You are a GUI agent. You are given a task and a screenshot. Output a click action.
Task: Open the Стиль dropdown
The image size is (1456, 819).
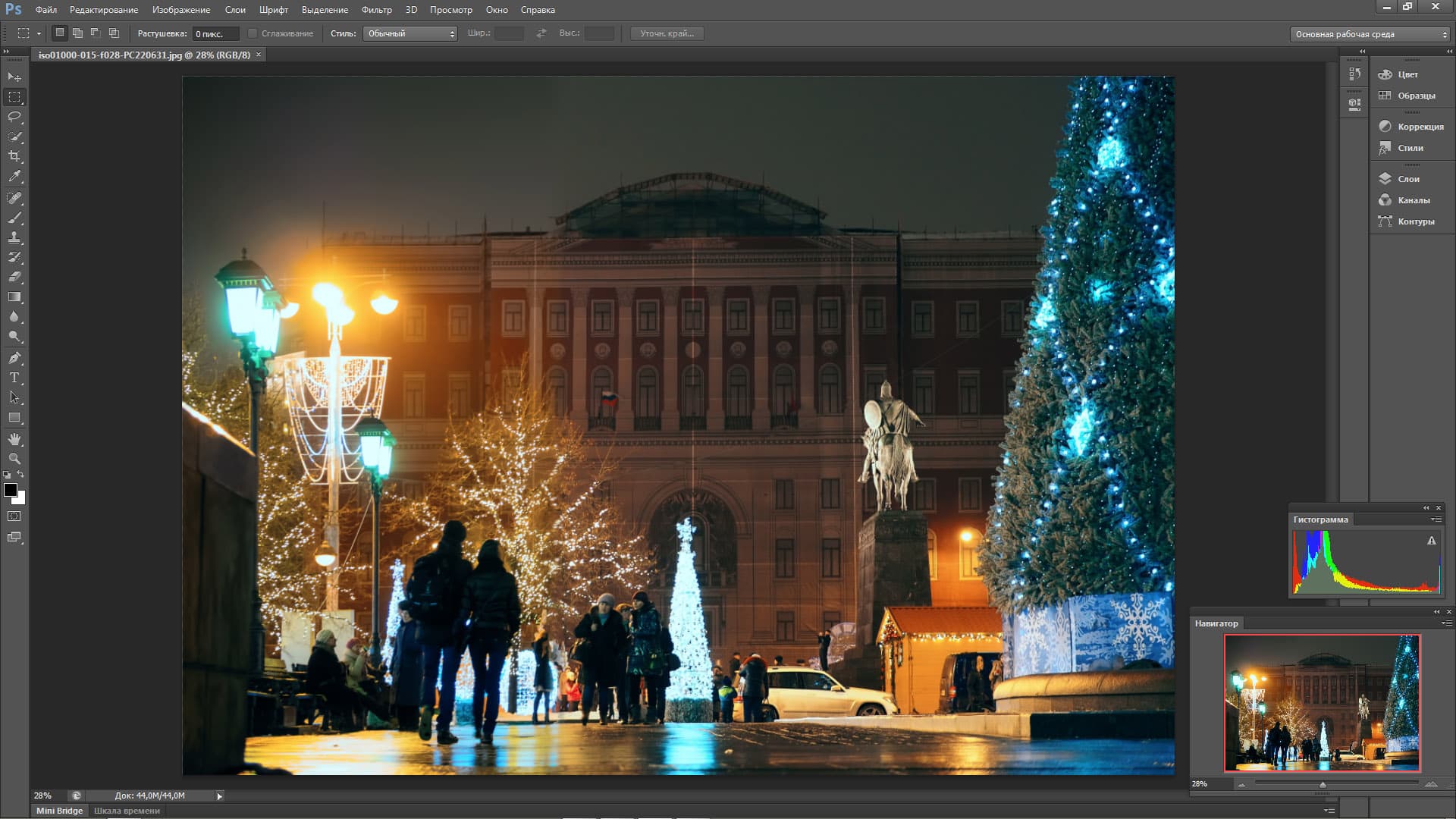409,33
